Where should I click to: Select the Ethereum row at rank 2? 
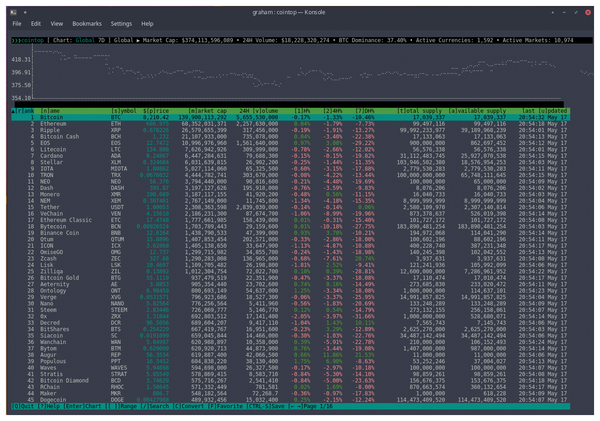(291, 124)
